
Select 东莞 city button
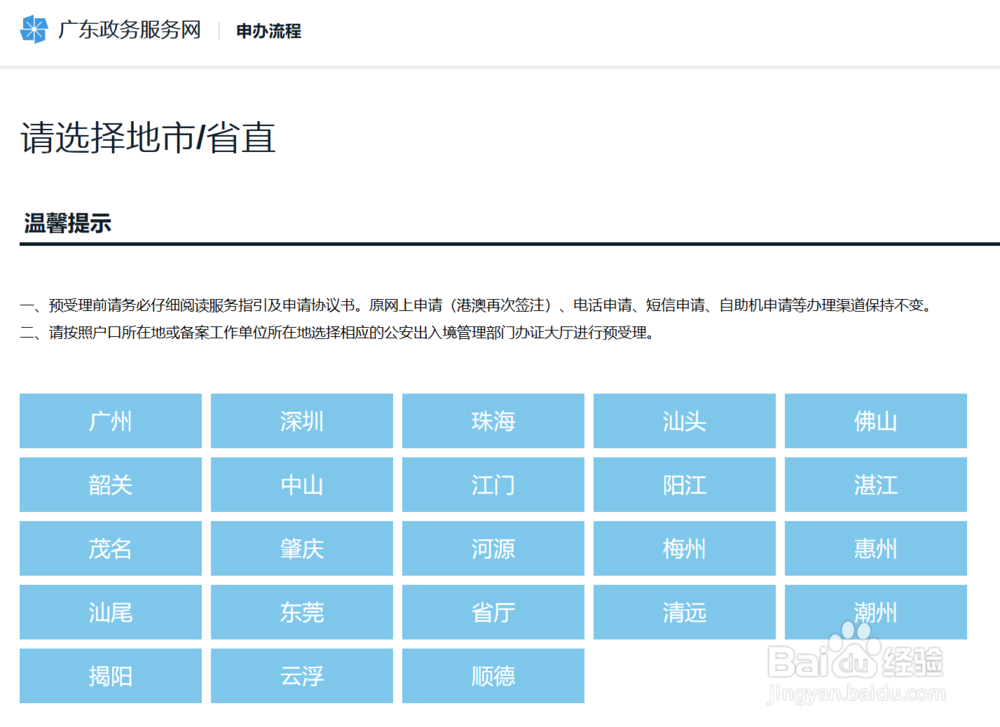coord(301,612)
